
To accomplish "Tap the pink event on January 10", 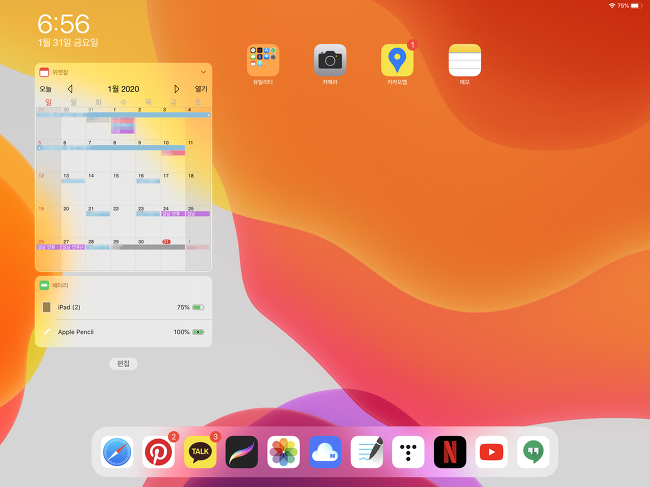I will (x=173, y=153).
